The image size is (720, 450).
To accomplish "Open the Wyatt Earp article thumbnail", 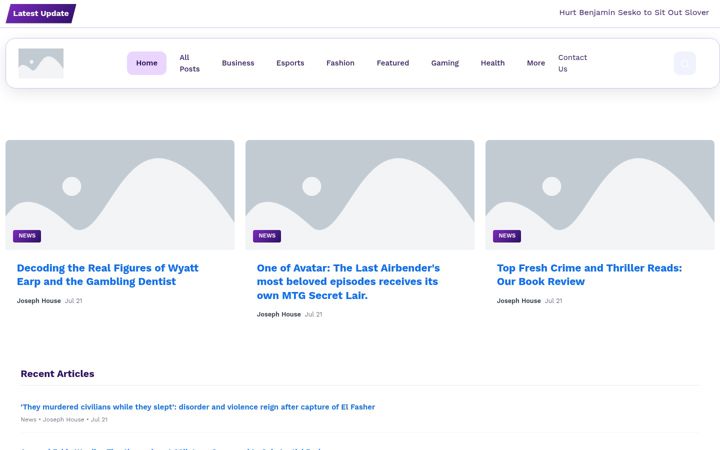I will pos(120,195).
